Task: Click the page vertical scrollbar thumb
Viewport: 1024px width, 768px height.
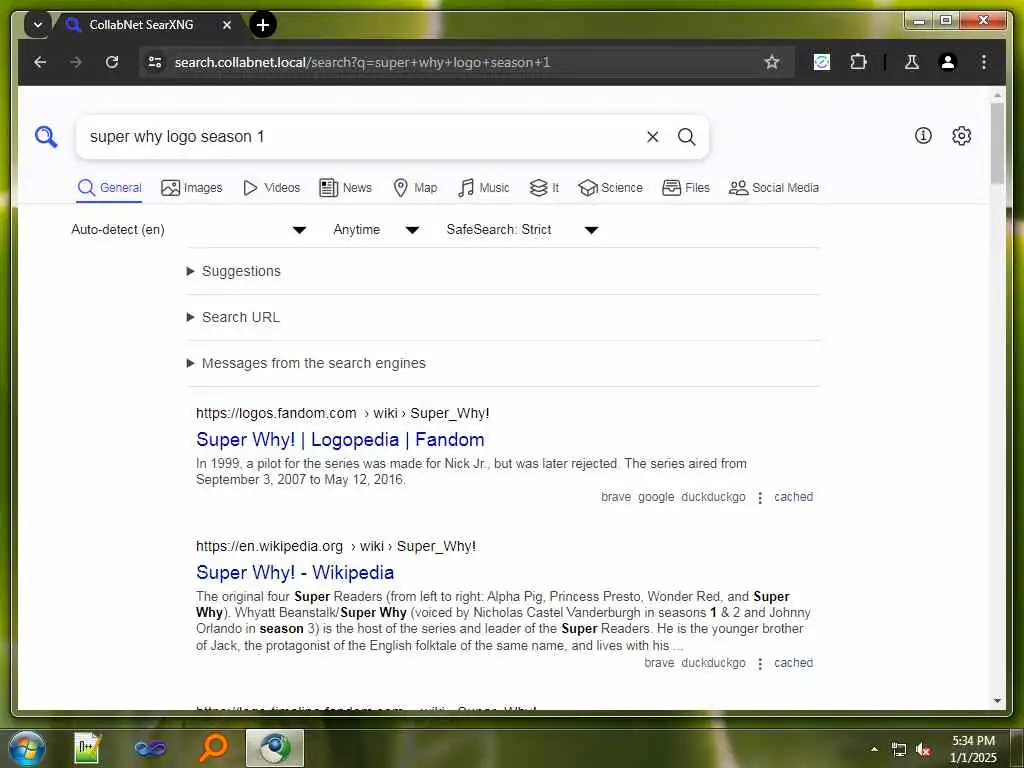Action: (997, 142)
